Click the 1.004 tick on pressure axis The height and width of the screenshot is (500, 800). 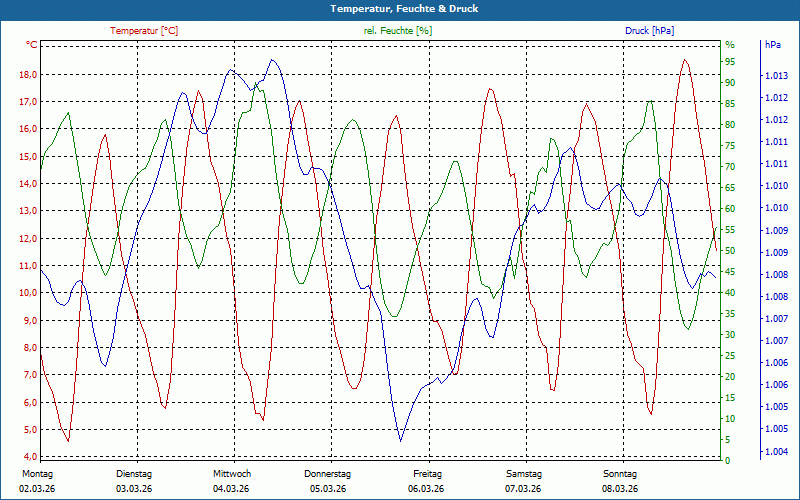775,452
